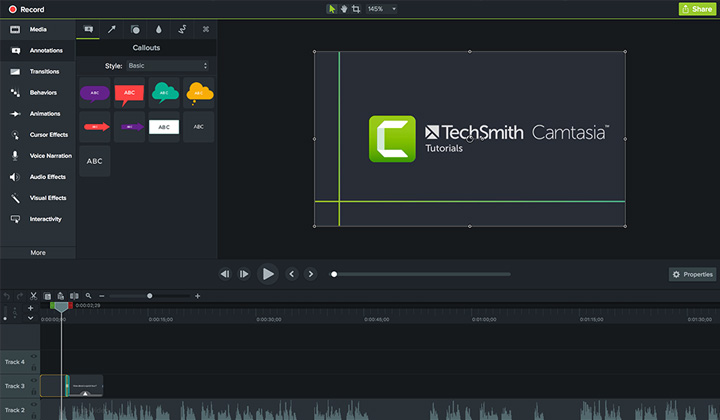Screen dimensions: 720x420
Task: Select the TechSmith Camtasia logo on the canvas
Action: coord(489,139)
